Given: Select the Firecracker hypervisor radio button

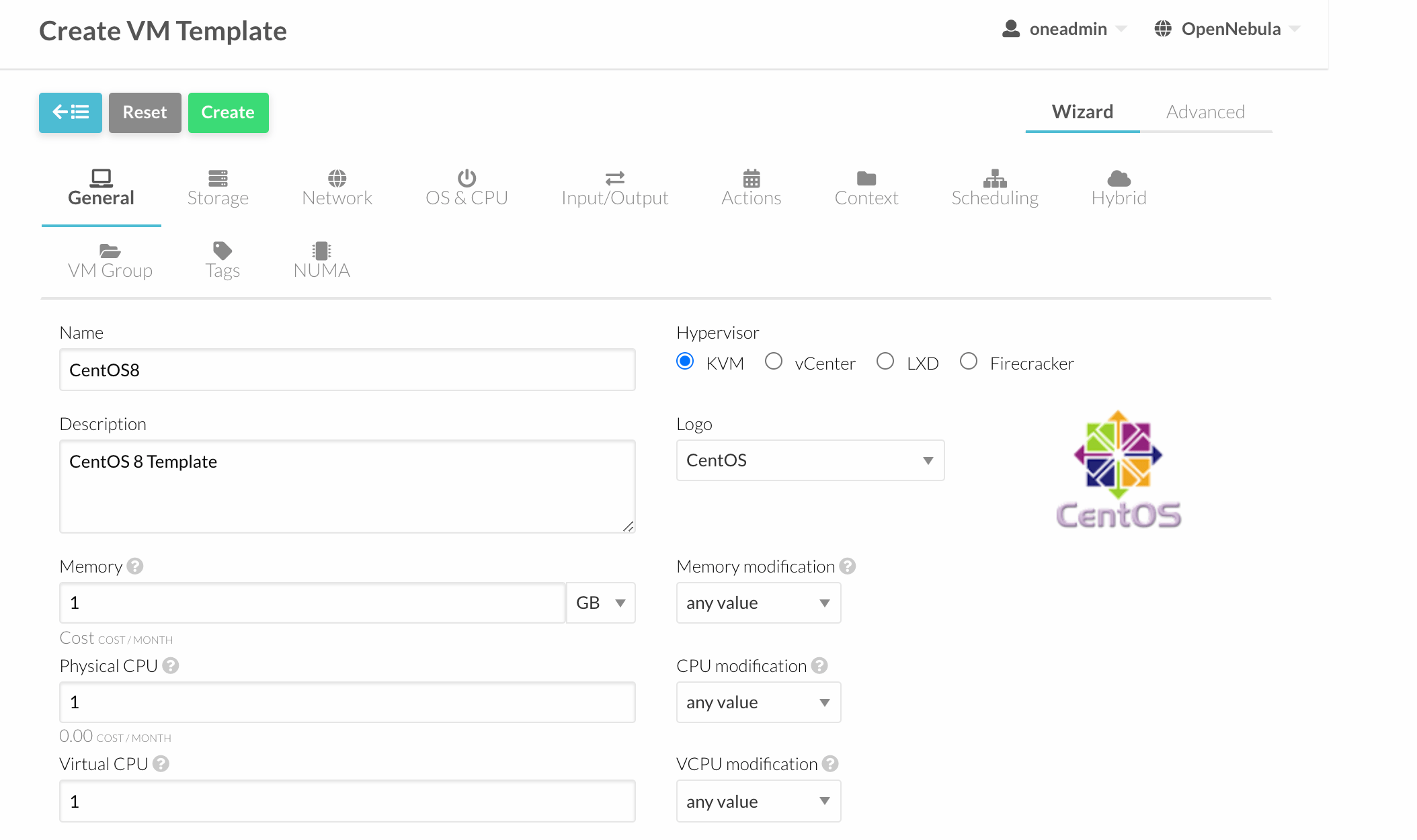Looking at the screenshot, I should [969, 362].
